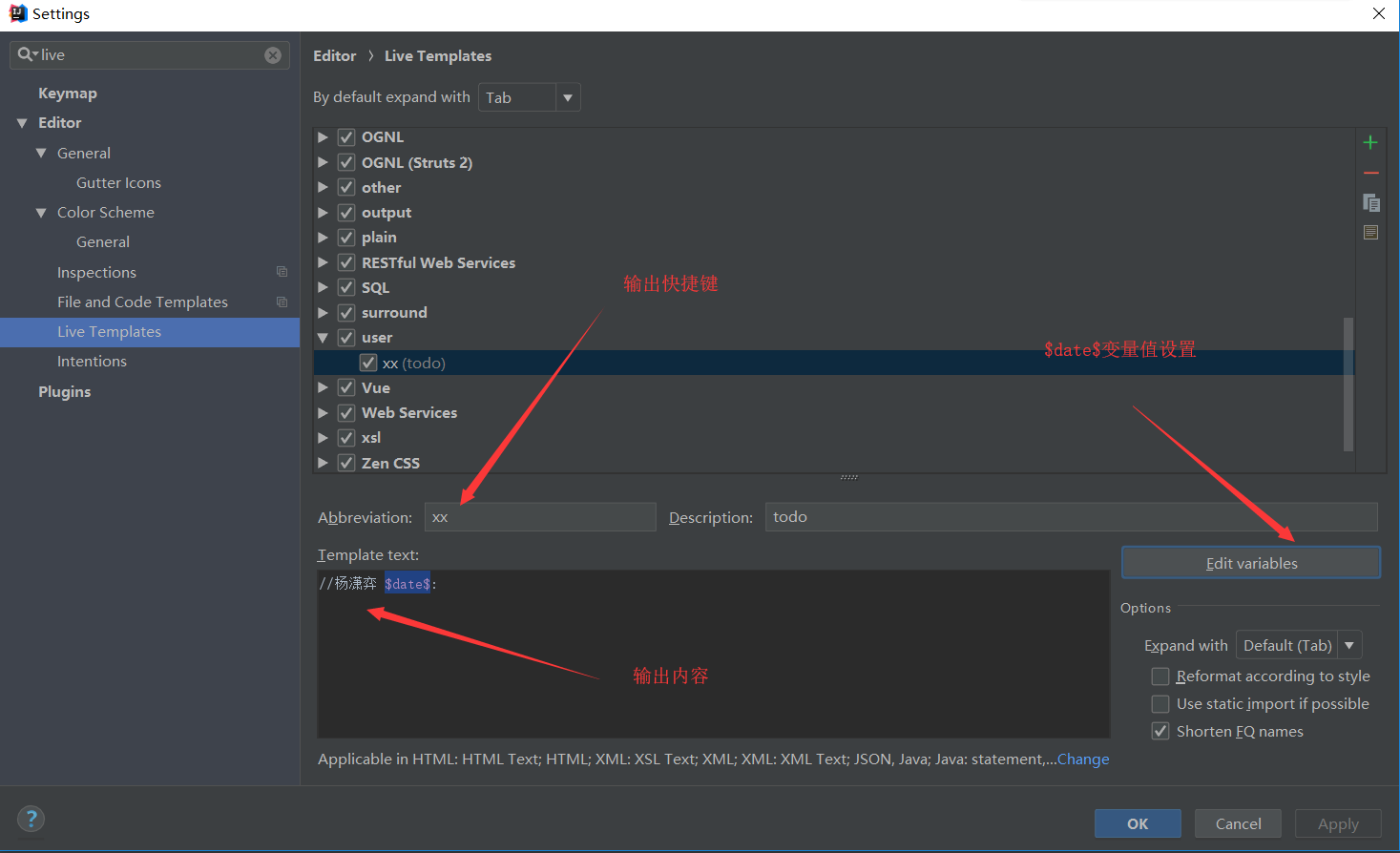
Task: Click the project-level icon beside File and Code Templates
Action: 282,302
